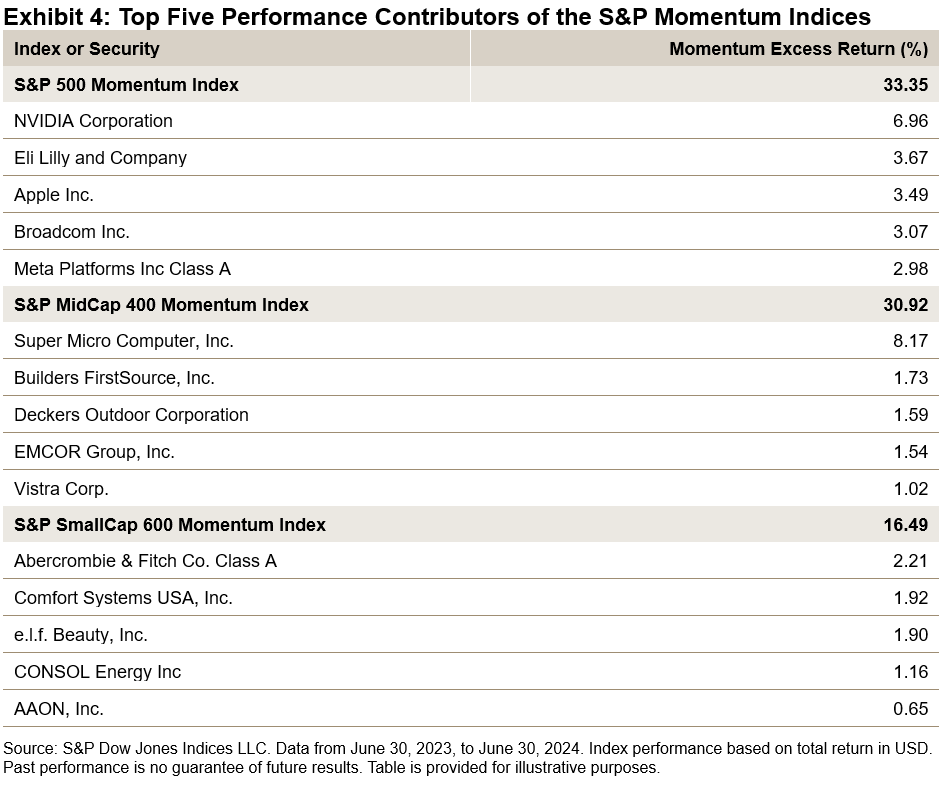This screenshot has width=946, height=786.
Task: Select the Deckers Outdoor Corporation name
Action: (131, 415)
